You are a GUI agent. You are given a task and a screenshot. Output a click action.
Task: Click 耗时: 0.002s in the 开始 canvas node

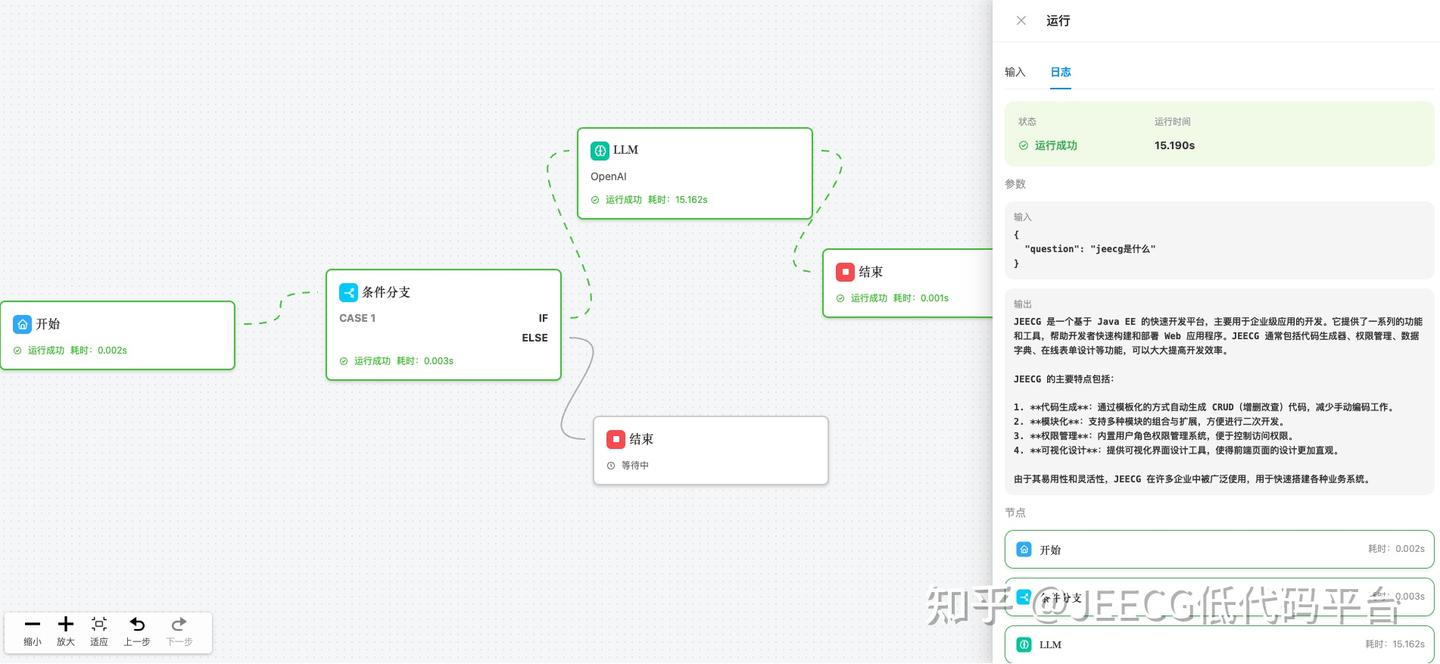[x=98, y=350]
